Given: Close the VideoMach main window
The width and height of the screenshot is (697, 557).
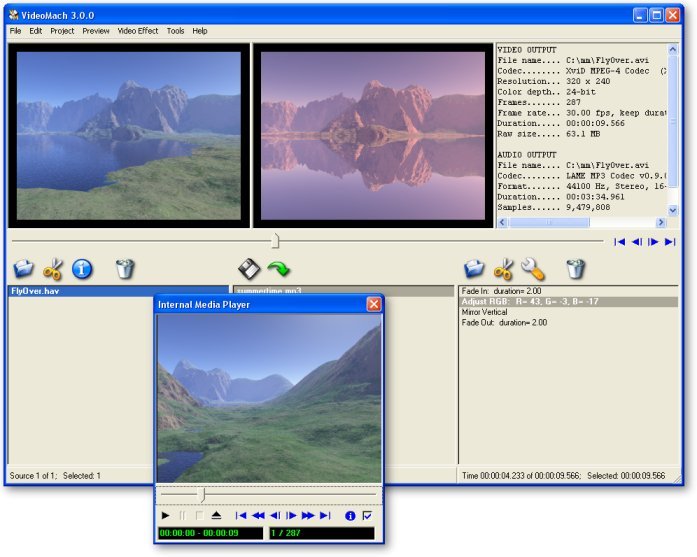Looking at the screenshot, I should click(673, 16).
